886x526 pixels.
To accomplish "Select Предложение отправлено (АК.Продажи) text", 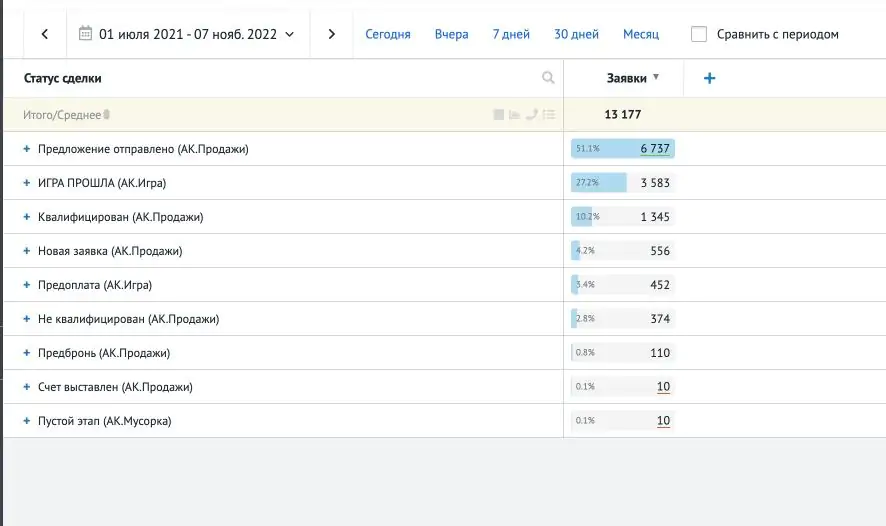I will (x=143, y=149).
